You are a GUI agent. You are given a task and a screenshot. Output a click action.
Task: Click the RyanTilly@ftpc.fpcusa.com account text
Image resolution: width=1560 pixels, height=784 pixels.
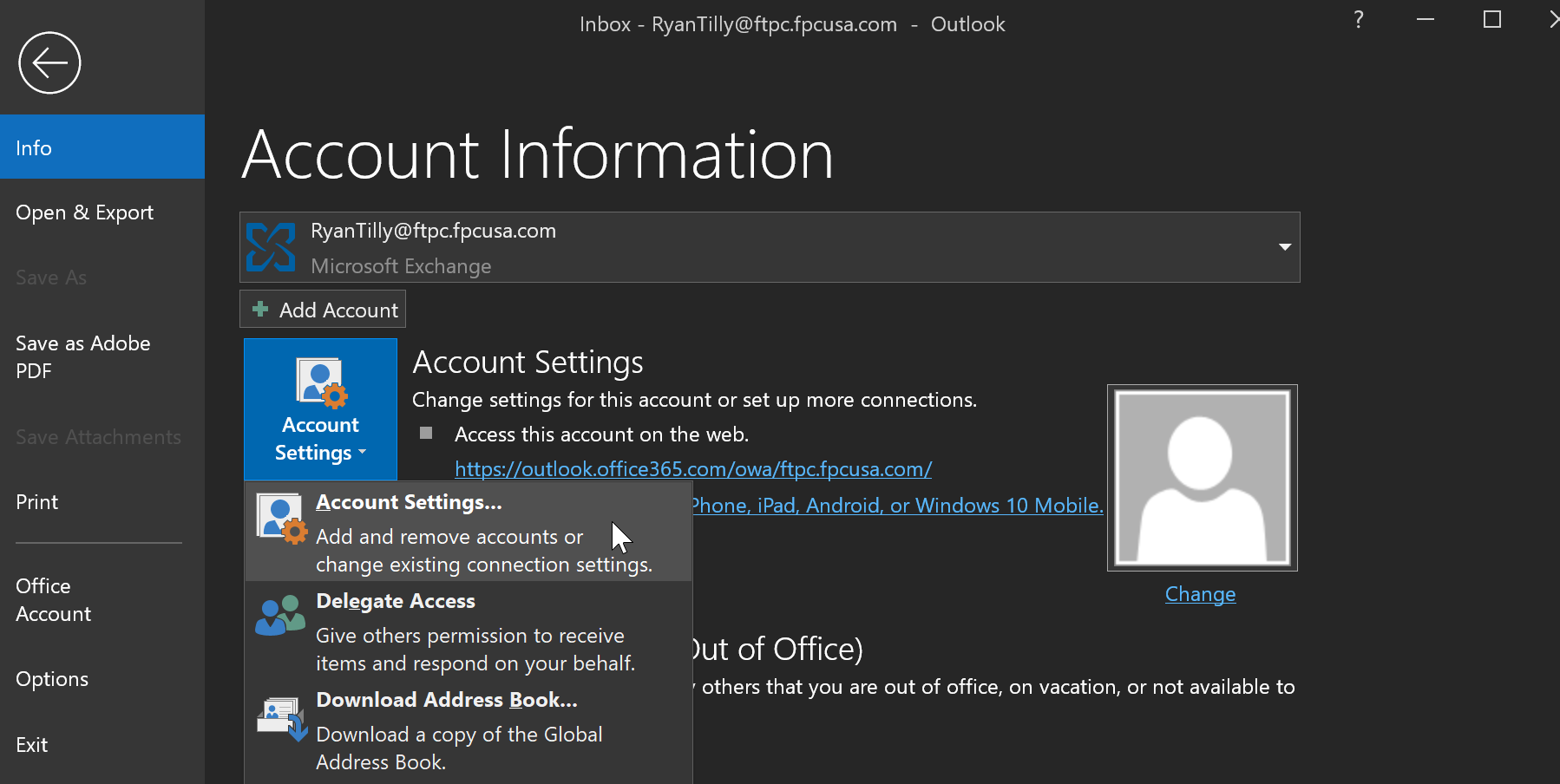click(x=433, y=231)
